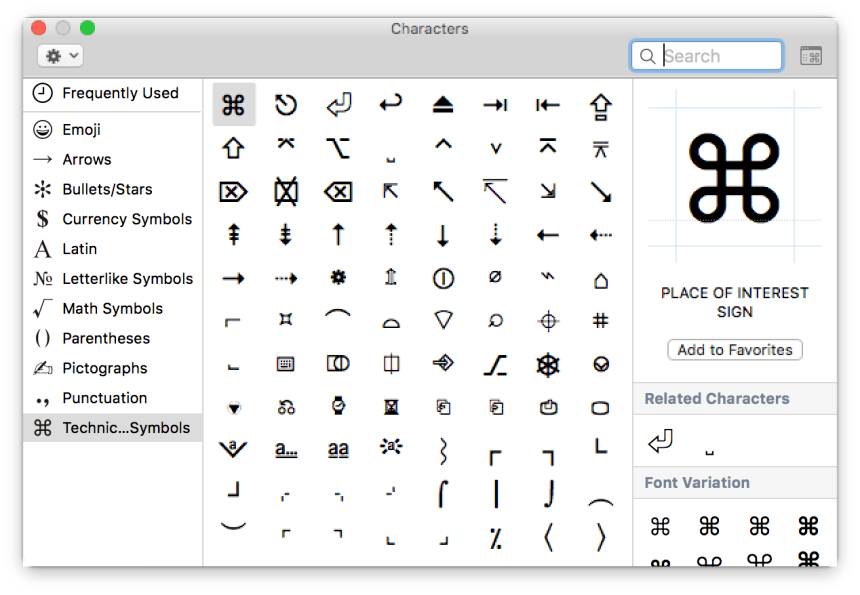
Task: Select the shift (upward white arrow) symbol
Action: point(234,147)
